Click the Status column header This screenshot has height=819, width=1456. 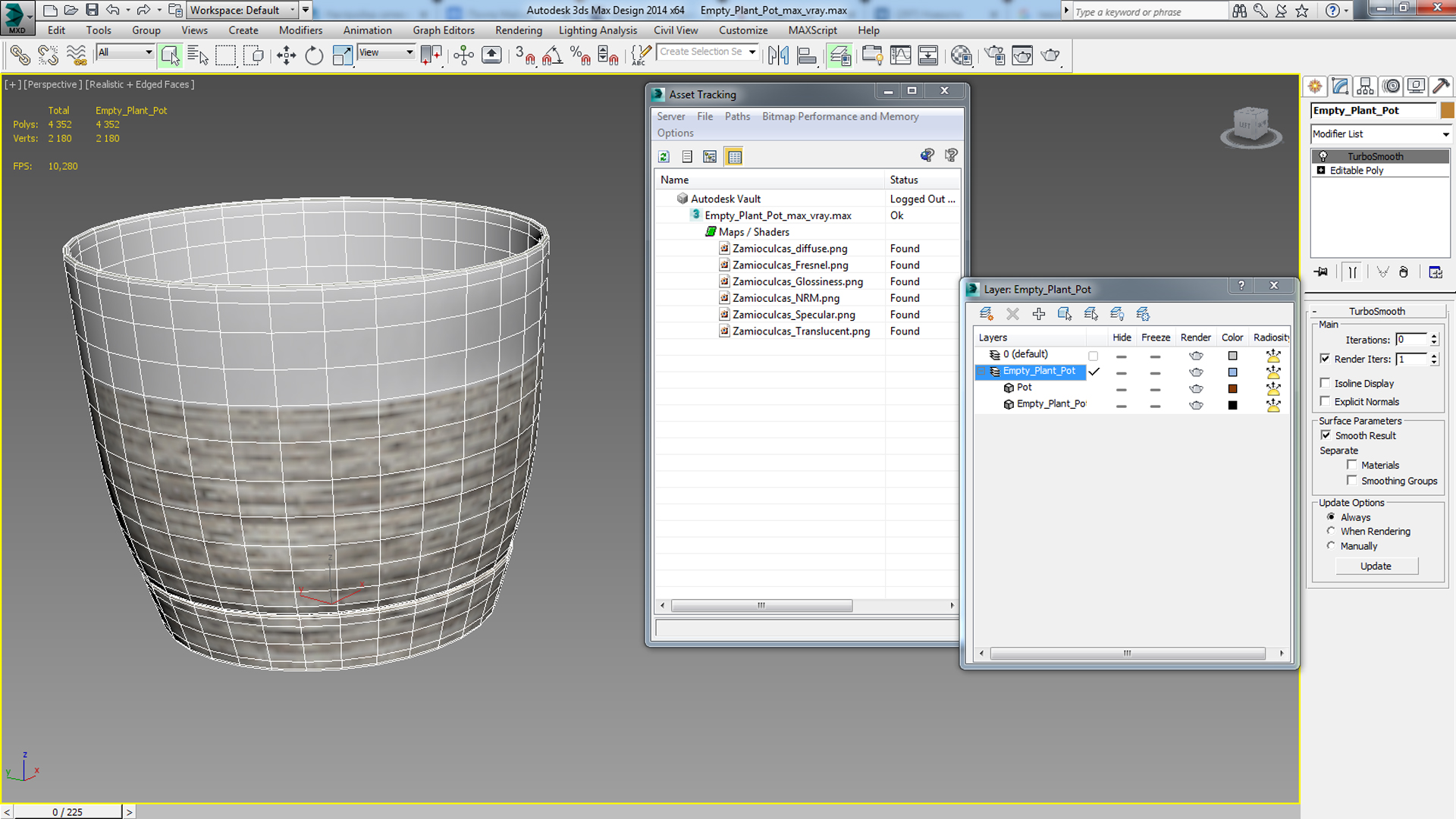pos(922,180)
